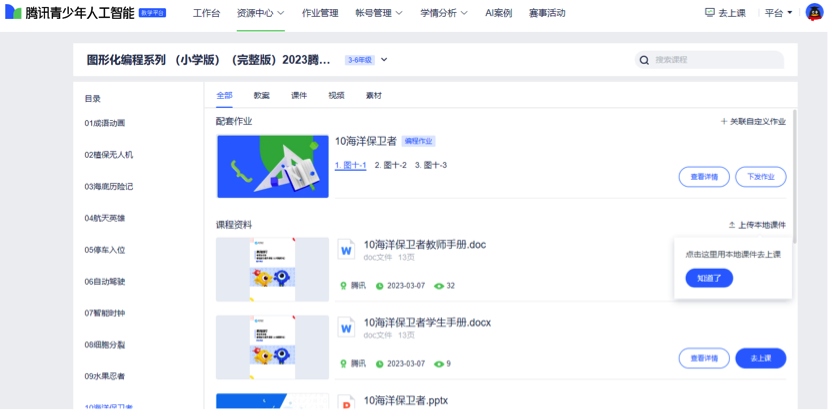The height and width of the screenshot is (410, 828).
Task: Click the plus icon for 关联自定义作业
Action: tap(723, 121)
